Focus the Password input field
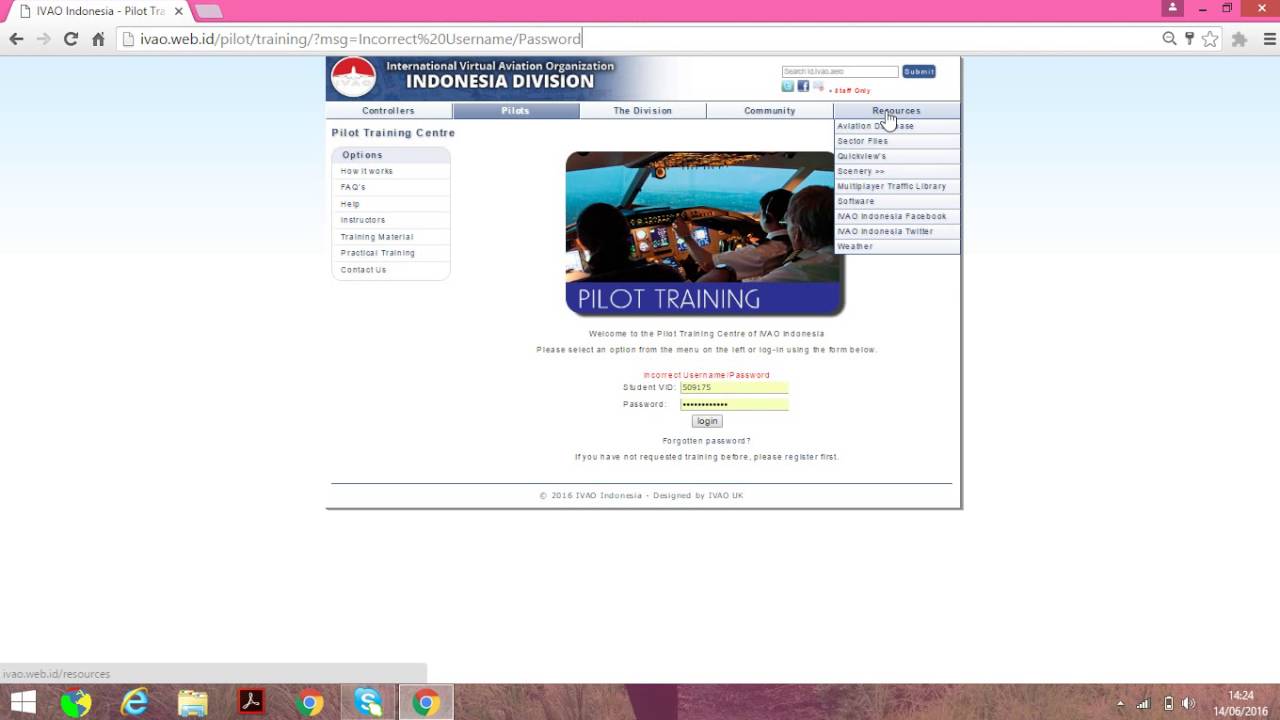Viewport: 1280px width, 720px height. (734, 404)
